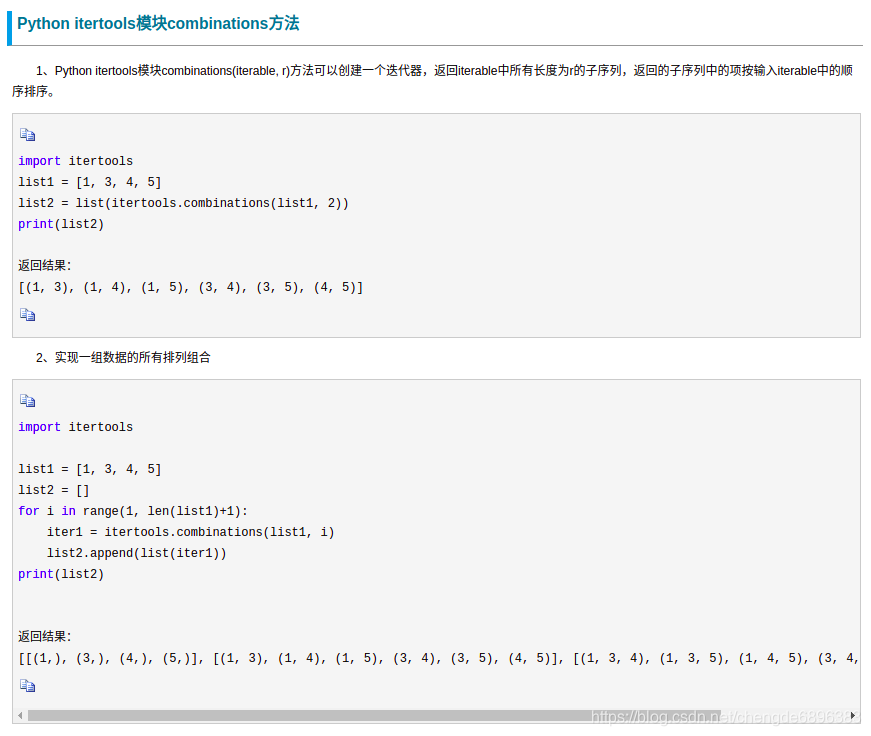
Task: Click the numbered point 1 description paragraph
Action: coord(435,80)
